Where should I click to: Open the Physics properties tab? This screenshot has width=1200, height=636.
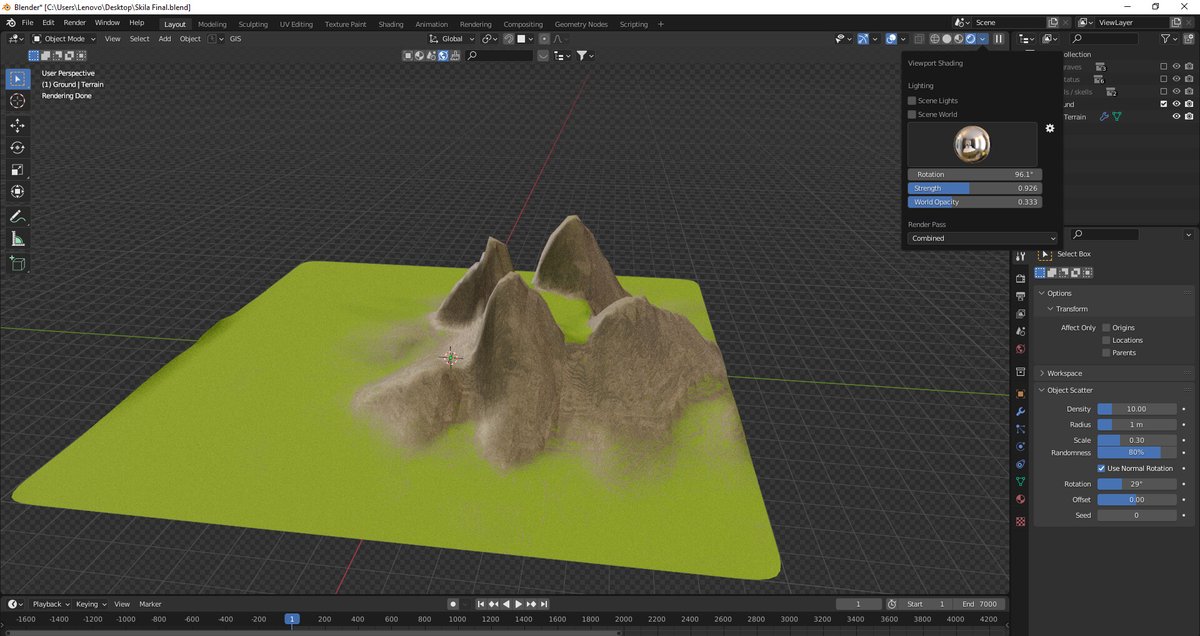point(1020,446)
